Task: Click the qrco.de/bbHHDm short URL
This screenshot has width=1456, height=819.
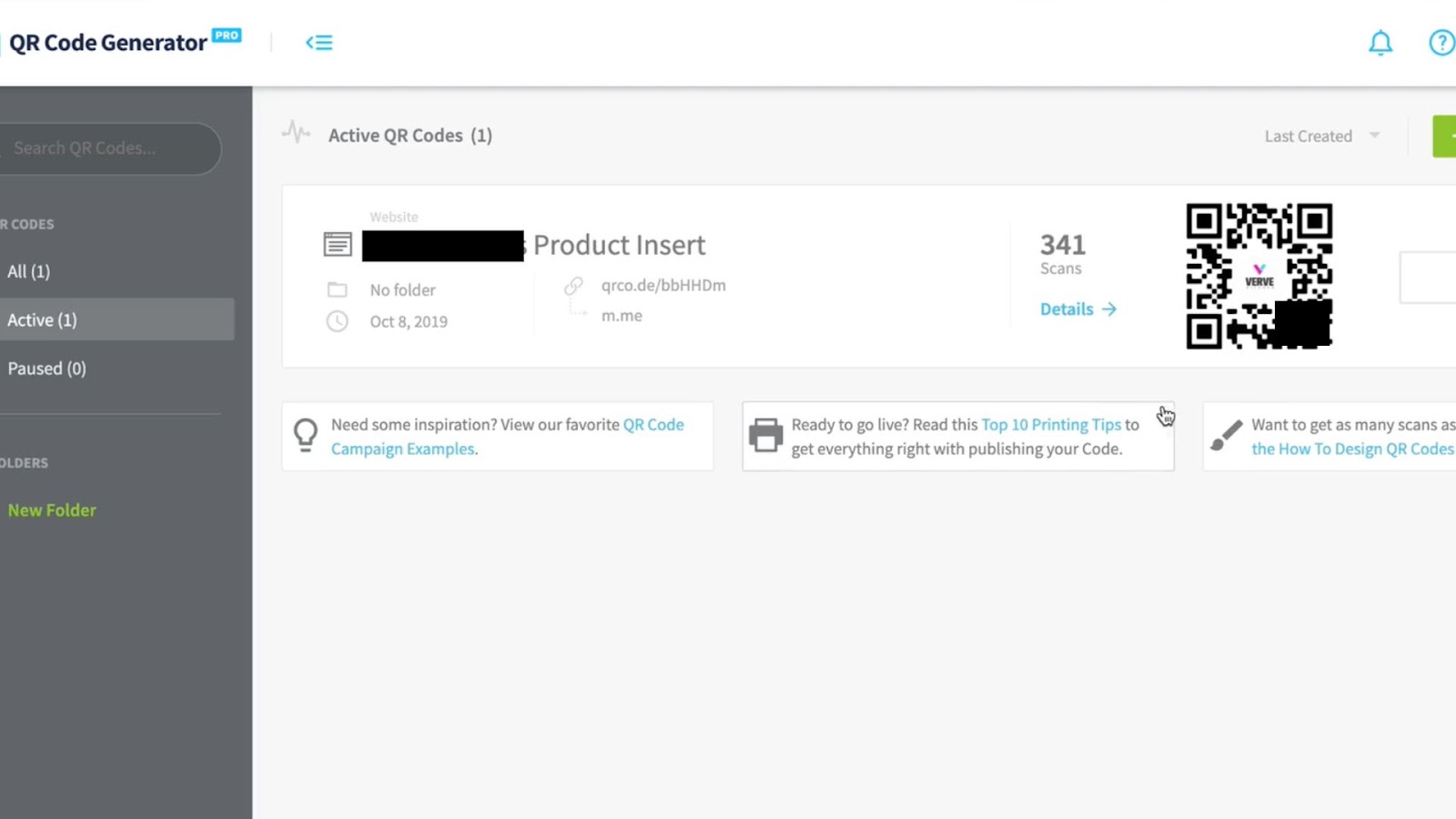Action: [663, 286]
